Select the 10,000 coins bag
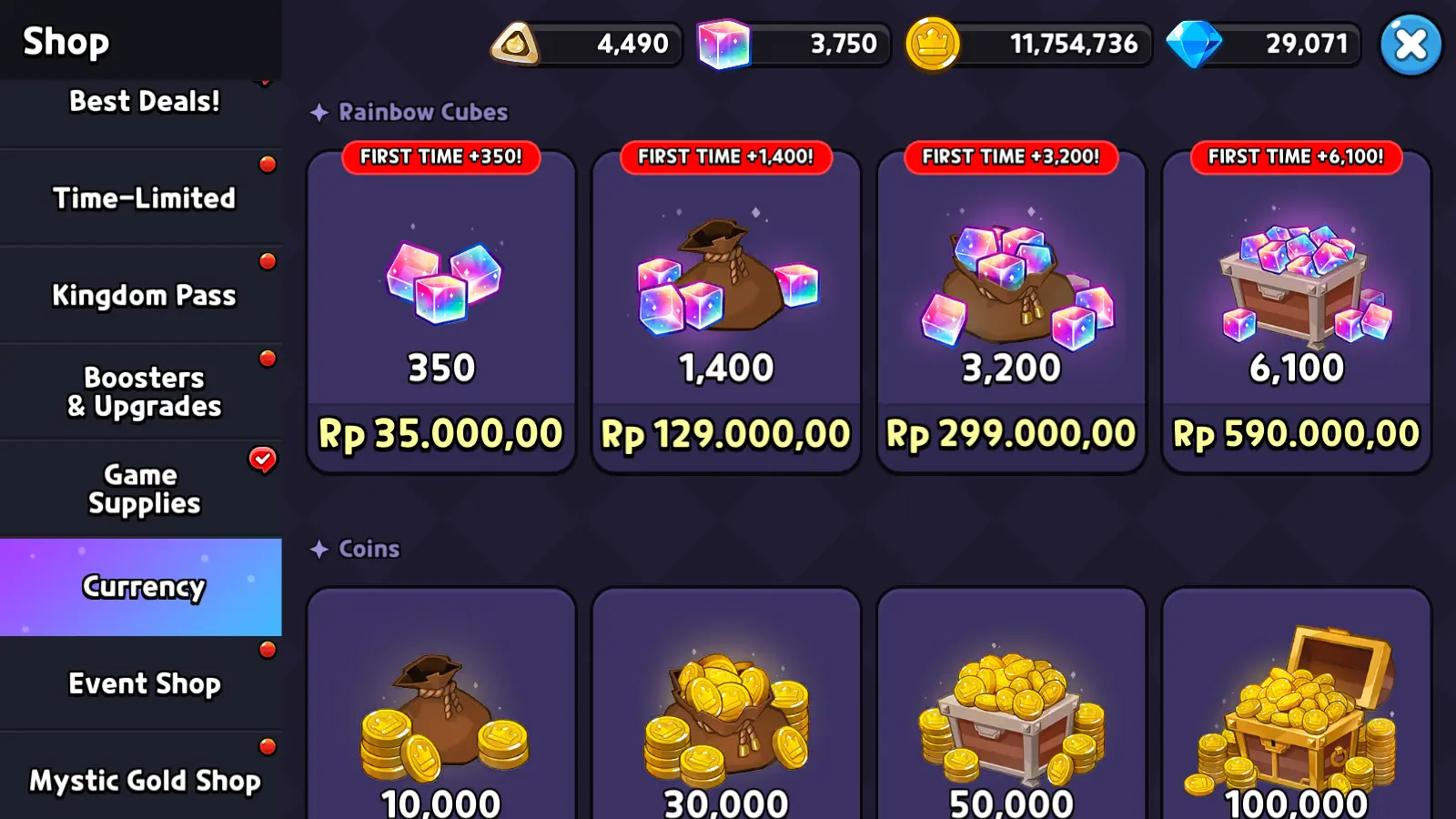 pos(441,703)
